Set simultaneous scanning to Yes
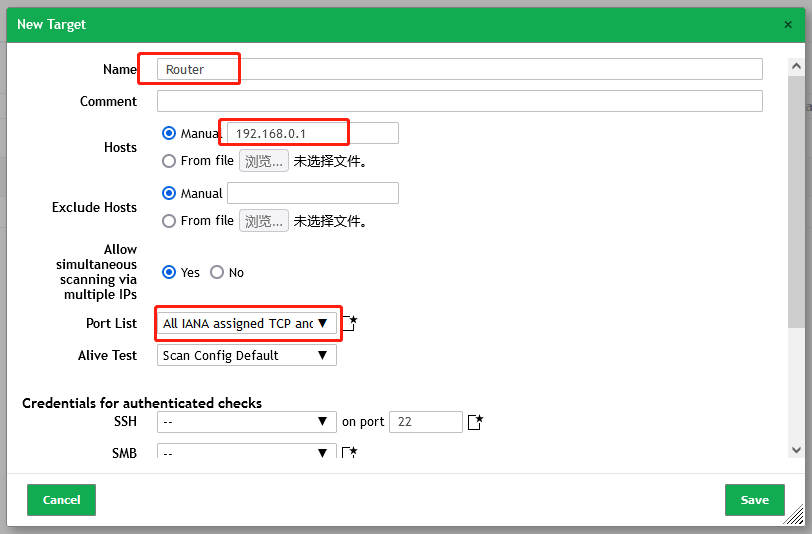The width and height of the screenshot is (812, 534). (169, 272)
